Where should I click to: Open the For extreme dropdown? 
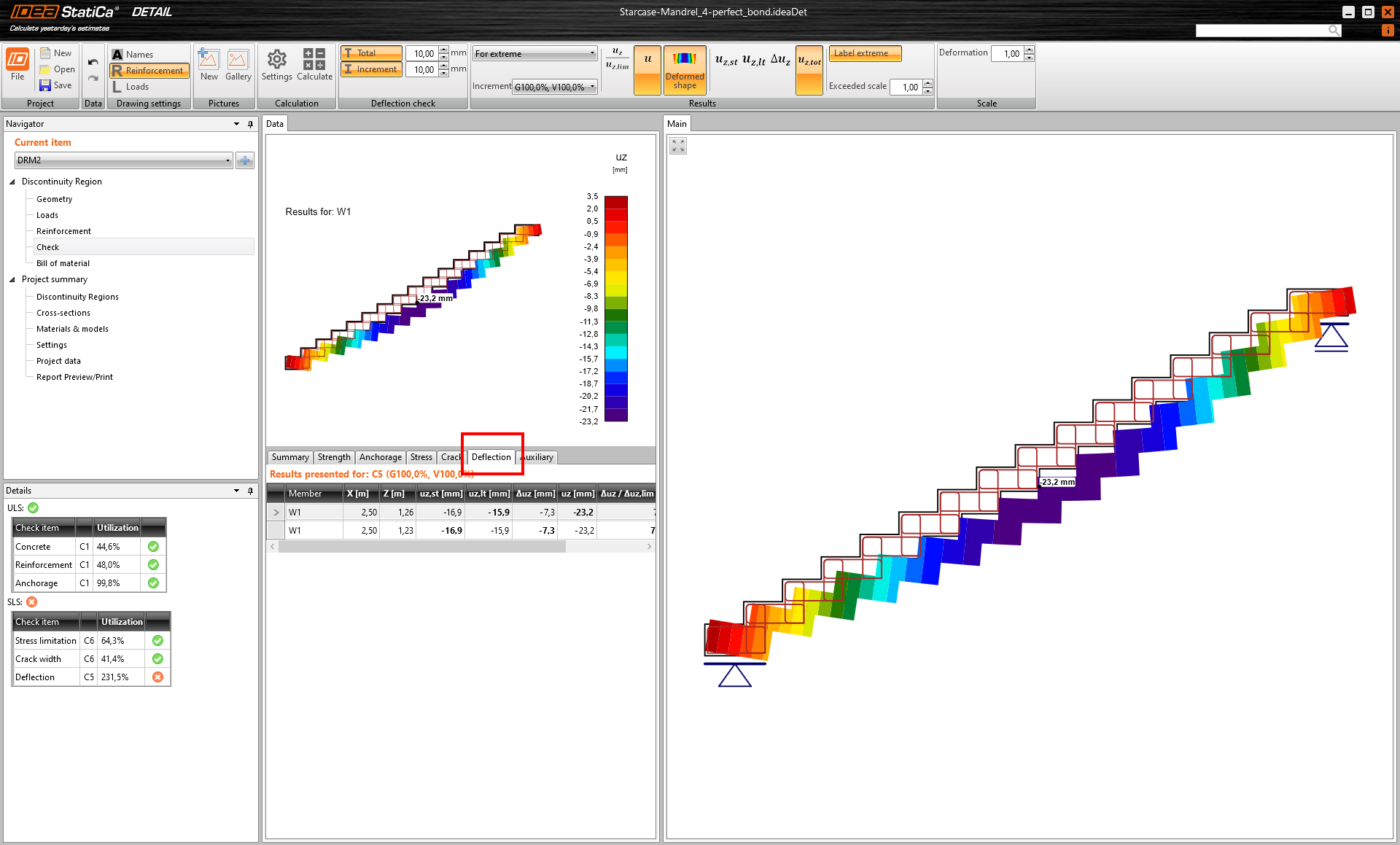point(534,53)
